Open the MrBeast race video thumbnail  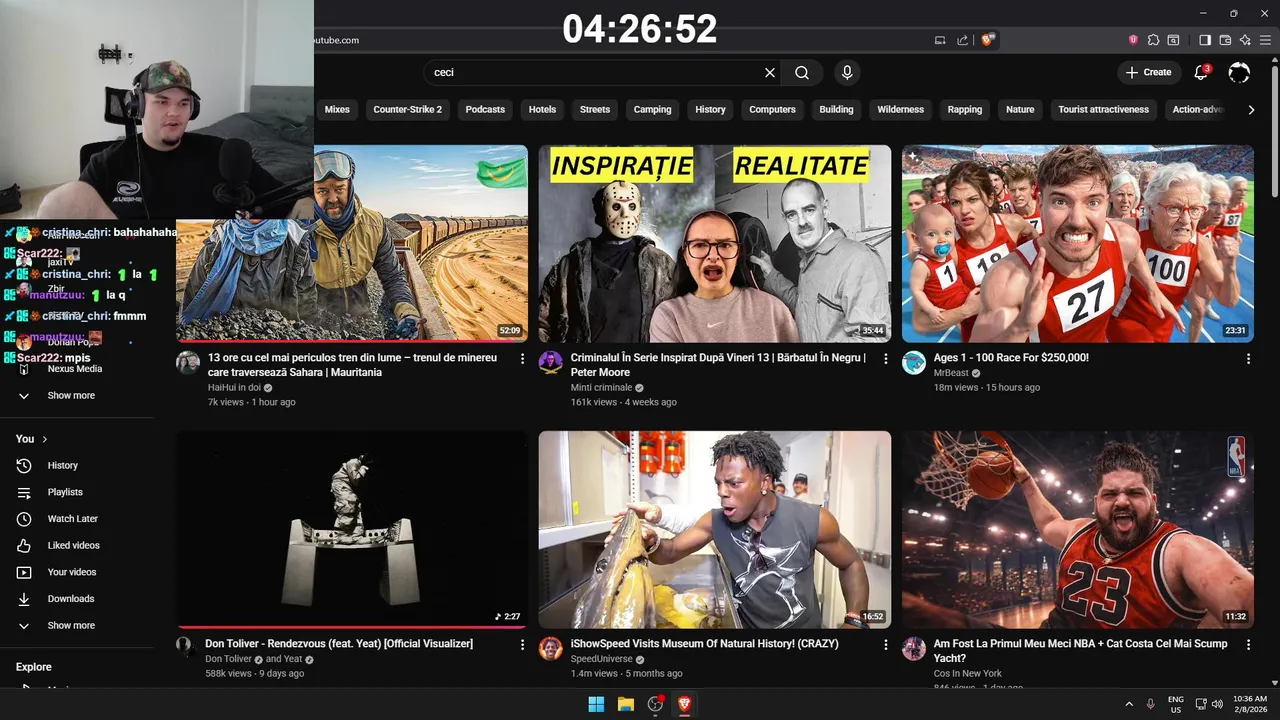click(1078, 244)
